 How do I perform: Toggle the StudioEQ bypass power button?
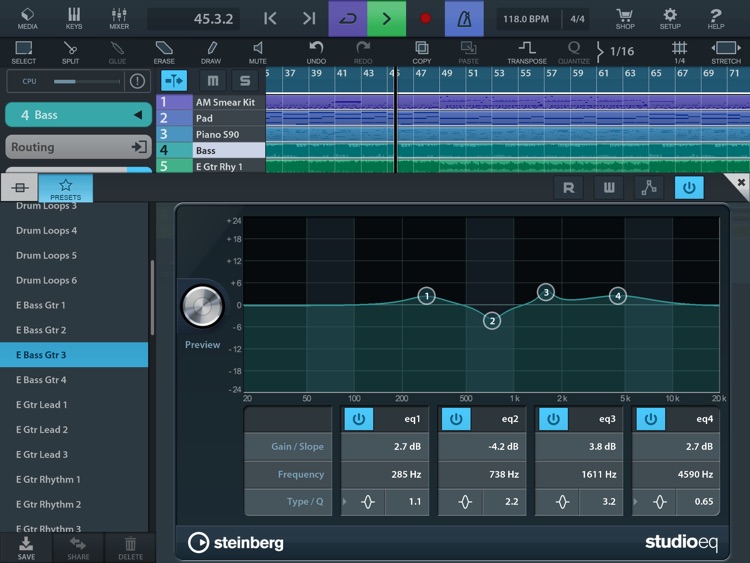(x=689, y=188)
